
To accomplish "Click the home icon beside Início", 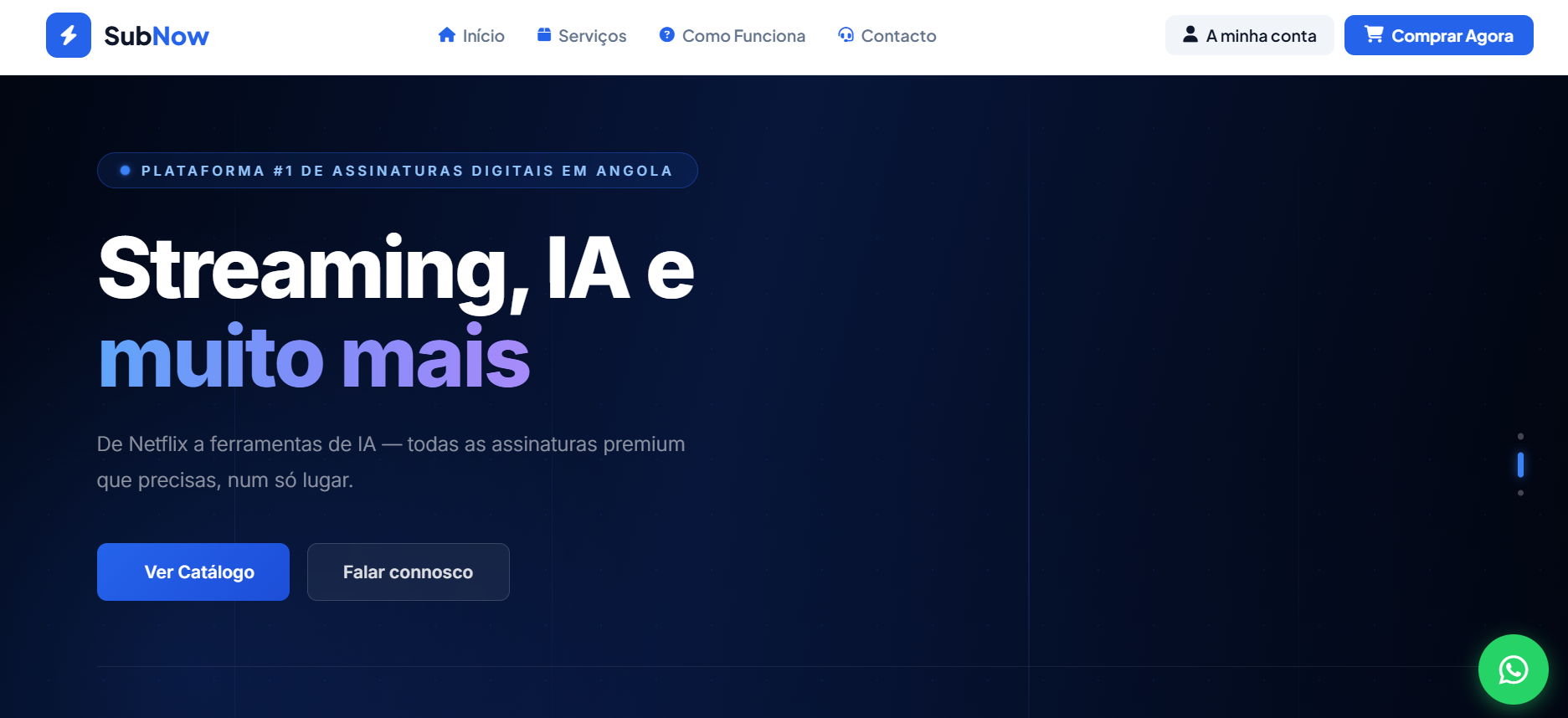I will click(x=447, y=34).
